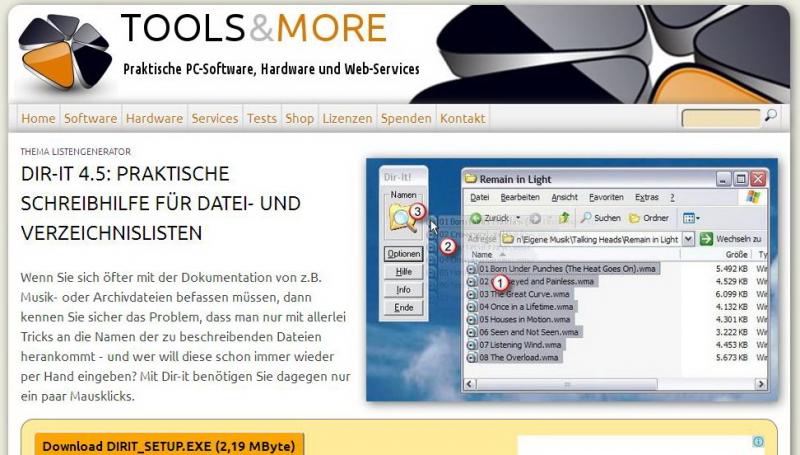Open the Bearbeiten menu in Explorer
This screenshot has width=800, height=455.
(520, 197)
